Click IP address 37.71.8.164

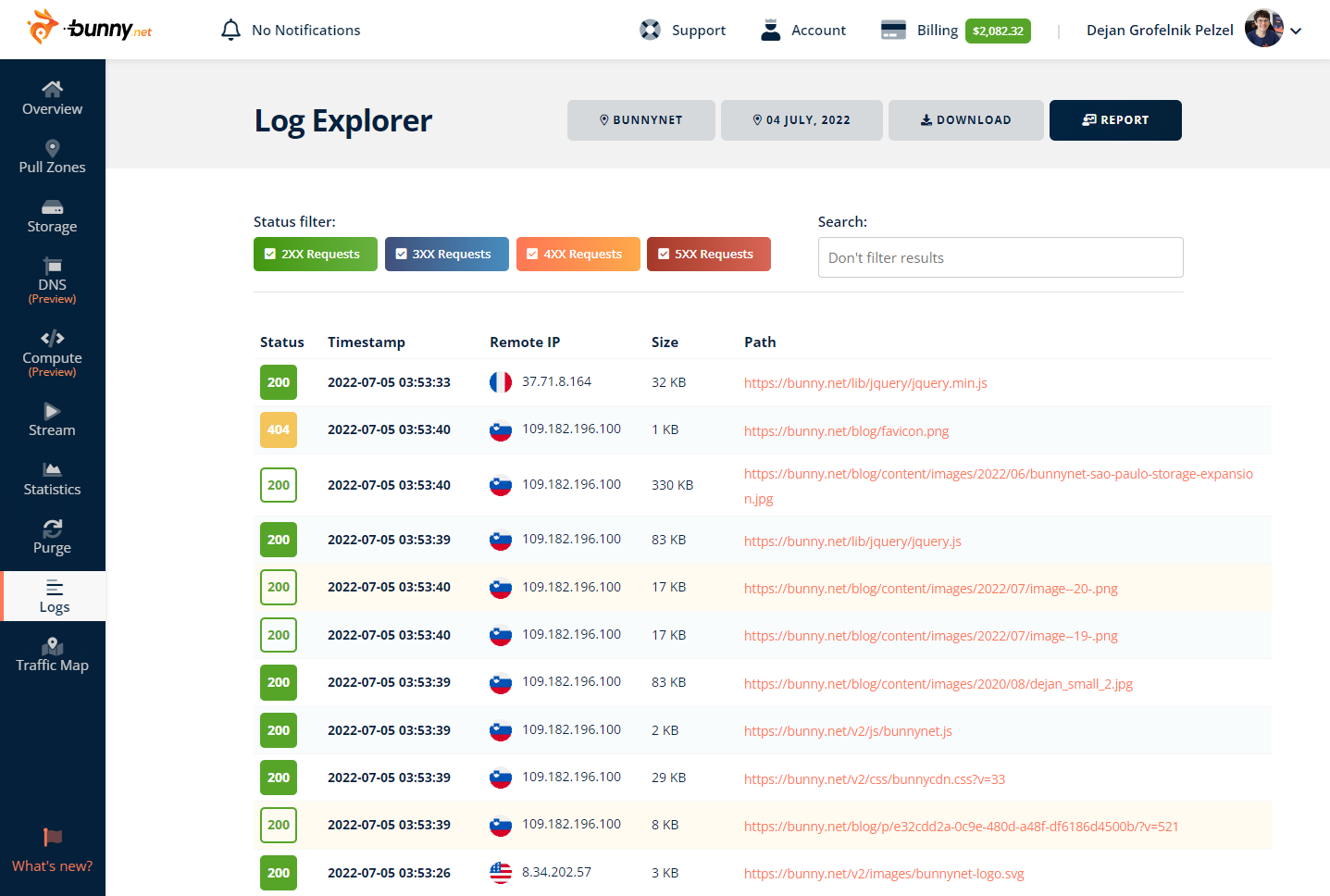556,381
